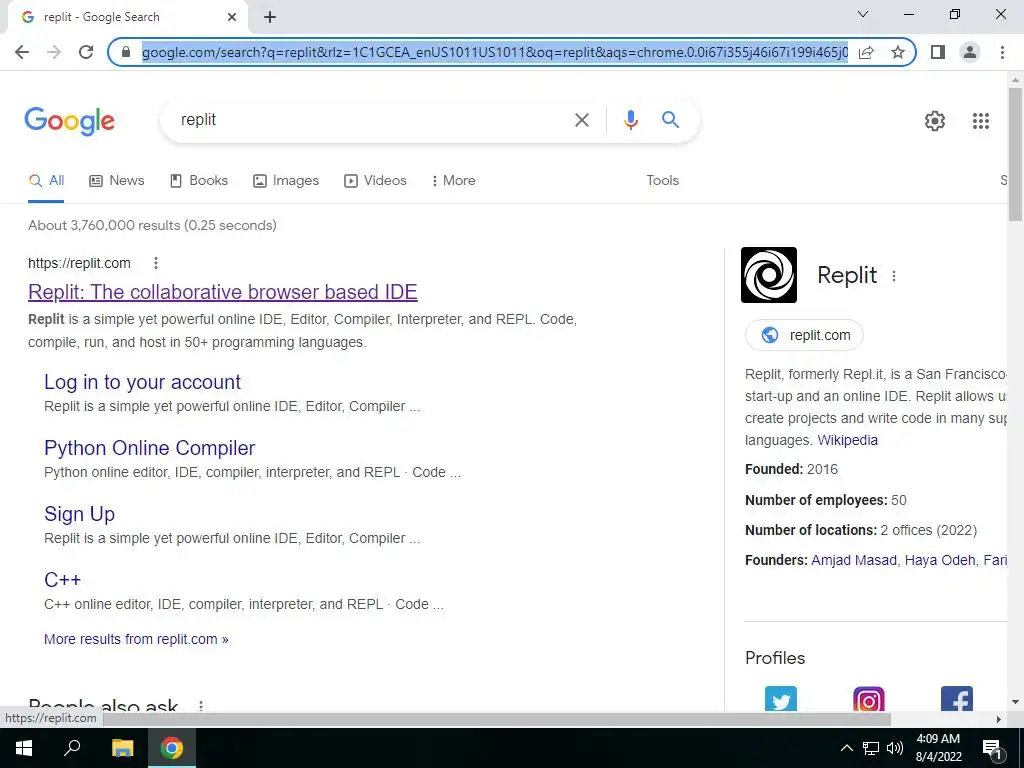This screenshot has width=1024, height=768.
Task: Open founder Amjad Masad link
Action: click(854, 560)
